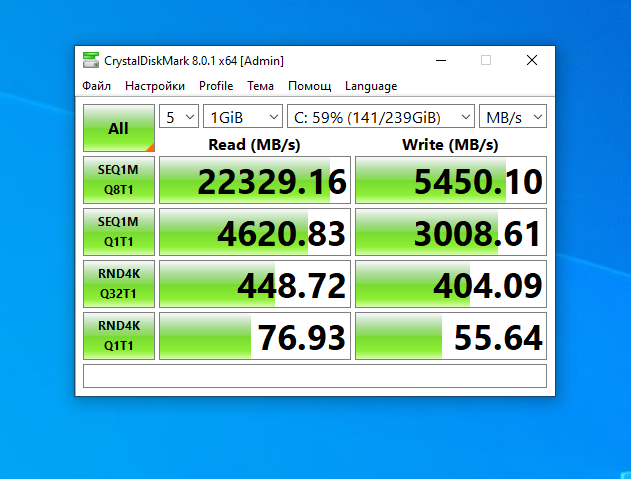631x479 pixels.
Task: Click the 5450.10 write result
Action: pyautogui.click(x=451, y=180)
